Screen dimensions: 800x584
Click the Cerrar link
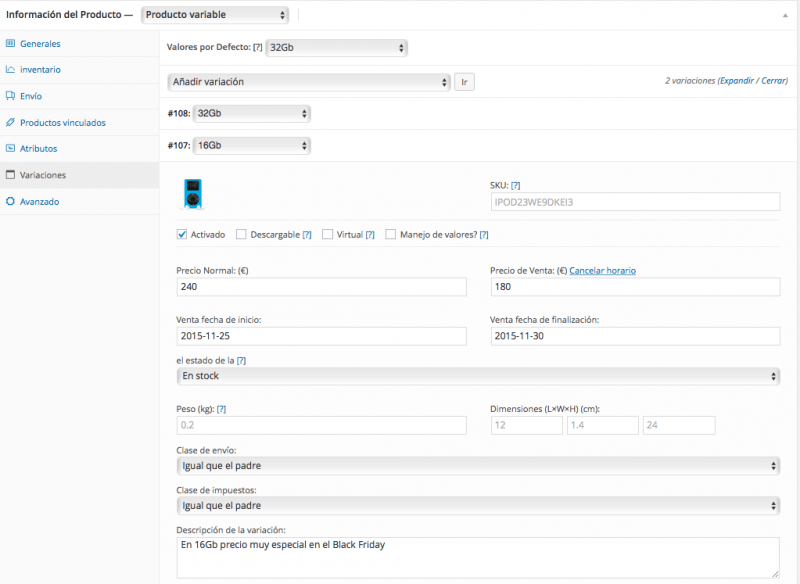[773, 81]
